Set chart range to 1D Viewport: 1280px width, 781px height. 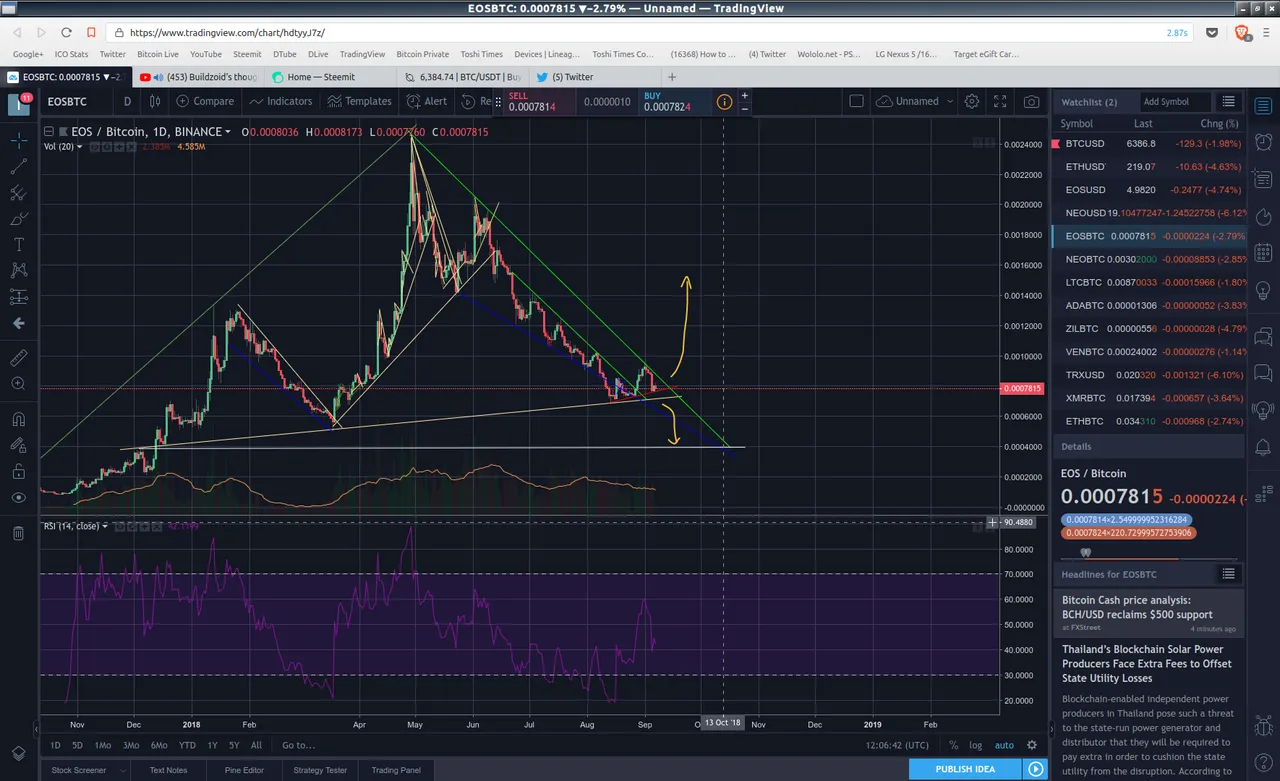pyautogui.click(x=55, y=745)
